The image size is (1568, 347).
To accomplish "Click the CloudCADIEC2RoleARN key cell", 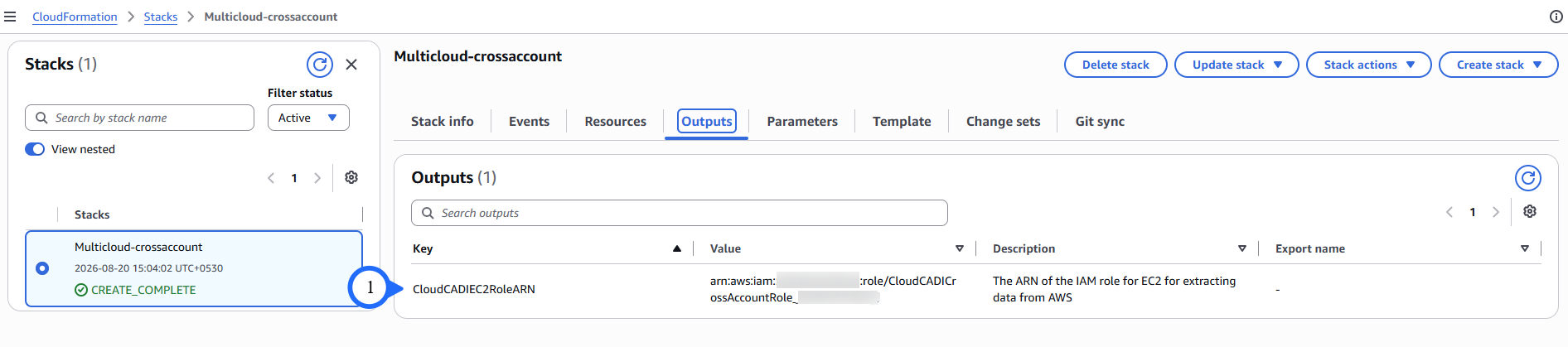I will pos(474,289).
